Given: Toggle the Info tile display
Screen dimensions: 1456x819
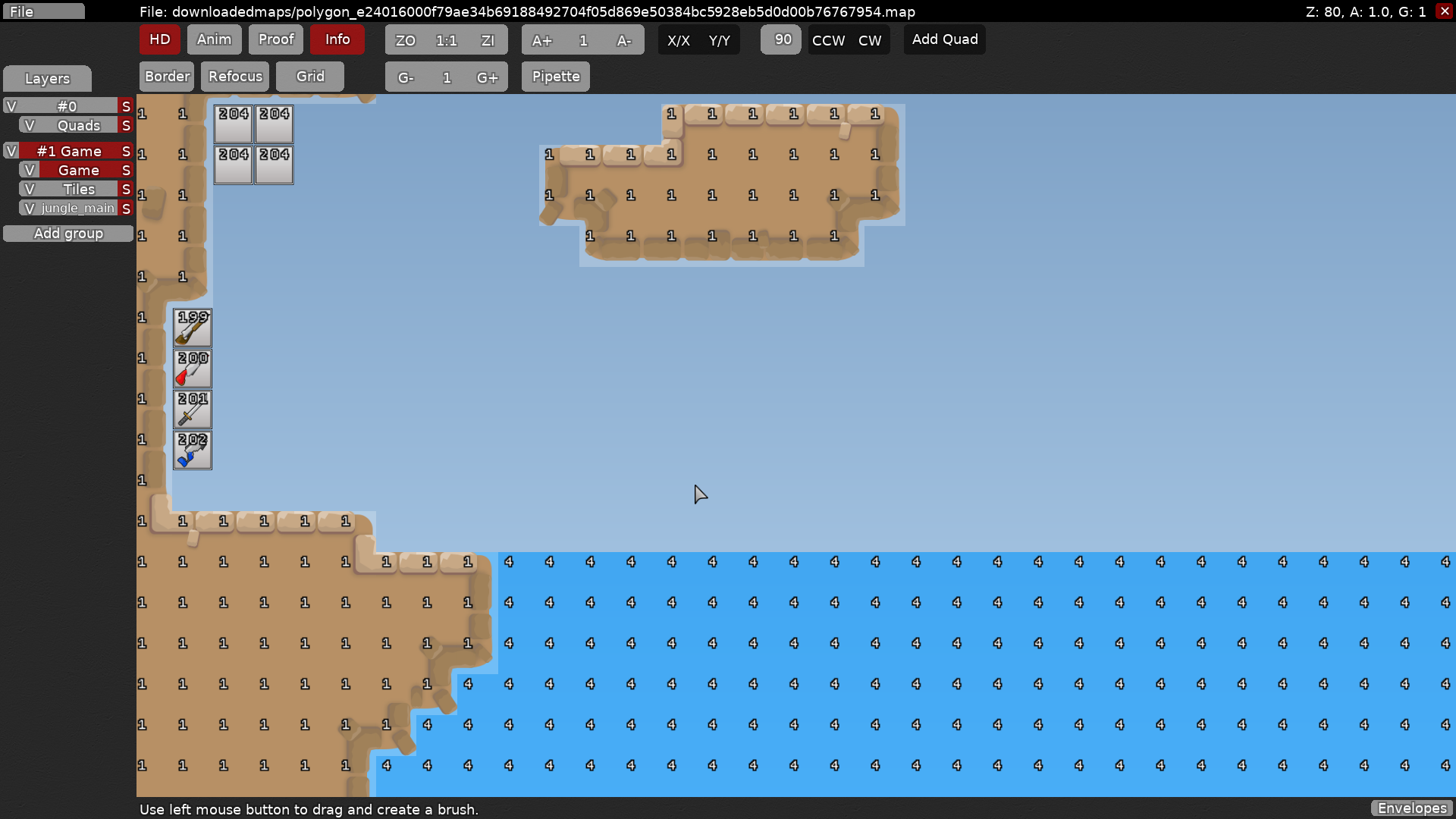Looking at the screenshot, I should 337,39.
